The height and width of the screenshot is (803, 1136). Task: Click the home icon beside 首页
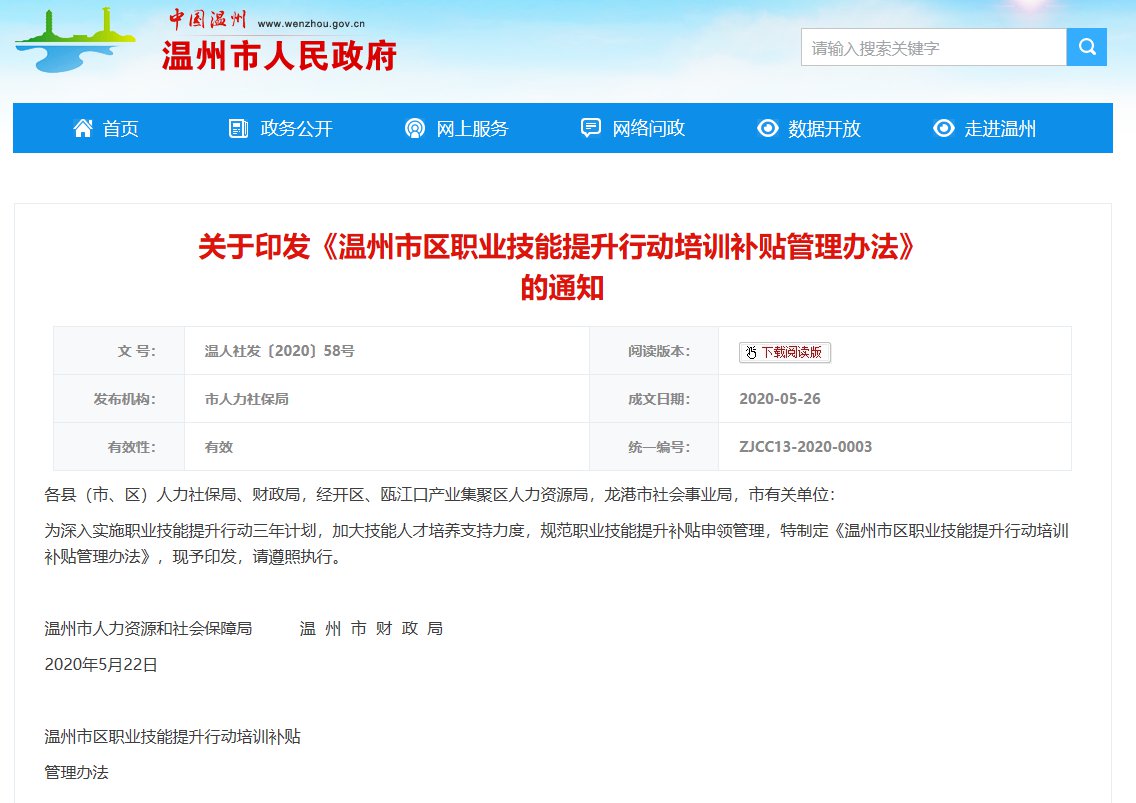pyautogui.click(x=83, y=128)
